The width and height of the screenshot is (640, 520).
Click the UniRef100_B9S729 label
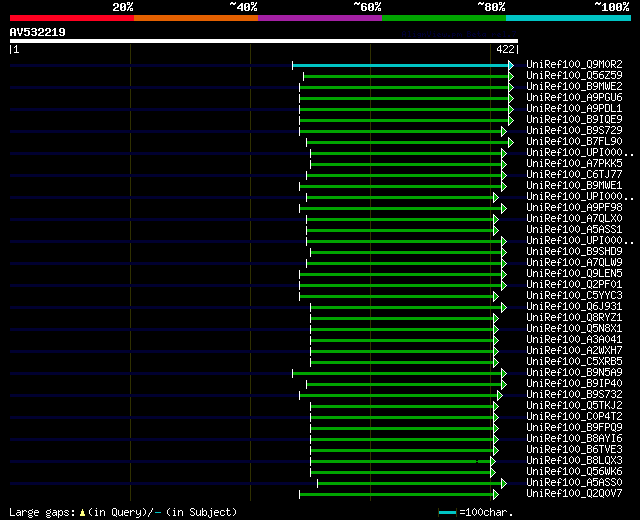[x=574, y=131]
